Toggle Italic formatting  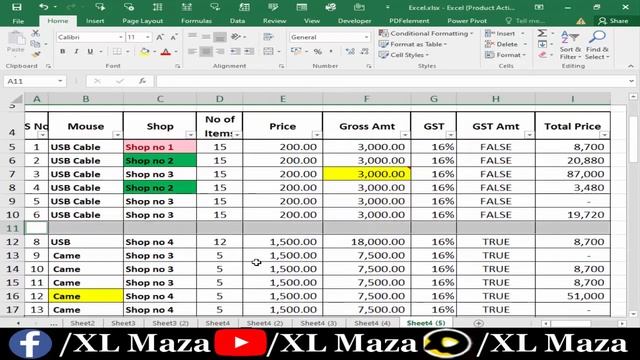click(x=76, y=51)
